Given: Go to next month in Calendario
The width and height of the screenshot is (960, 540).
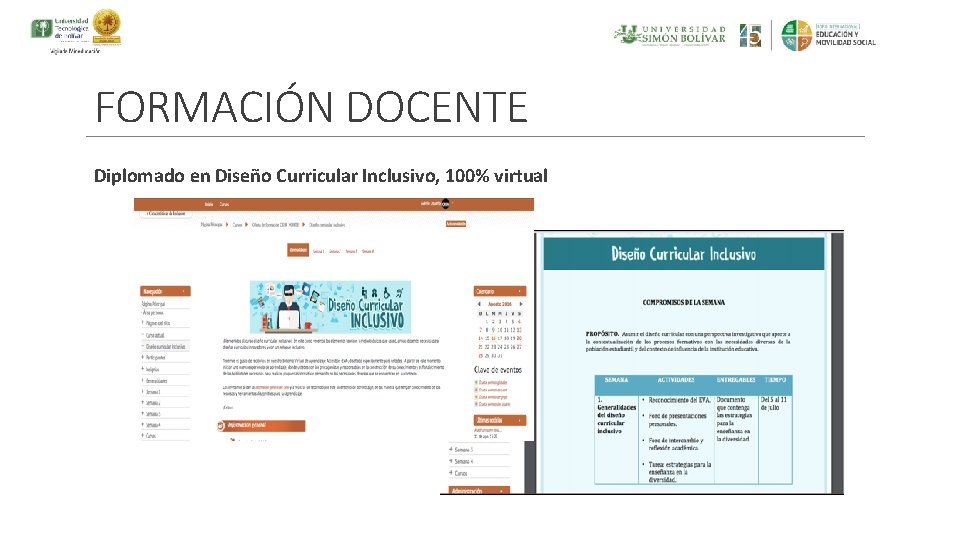Looking at the screenshot, I should [521, 304].
